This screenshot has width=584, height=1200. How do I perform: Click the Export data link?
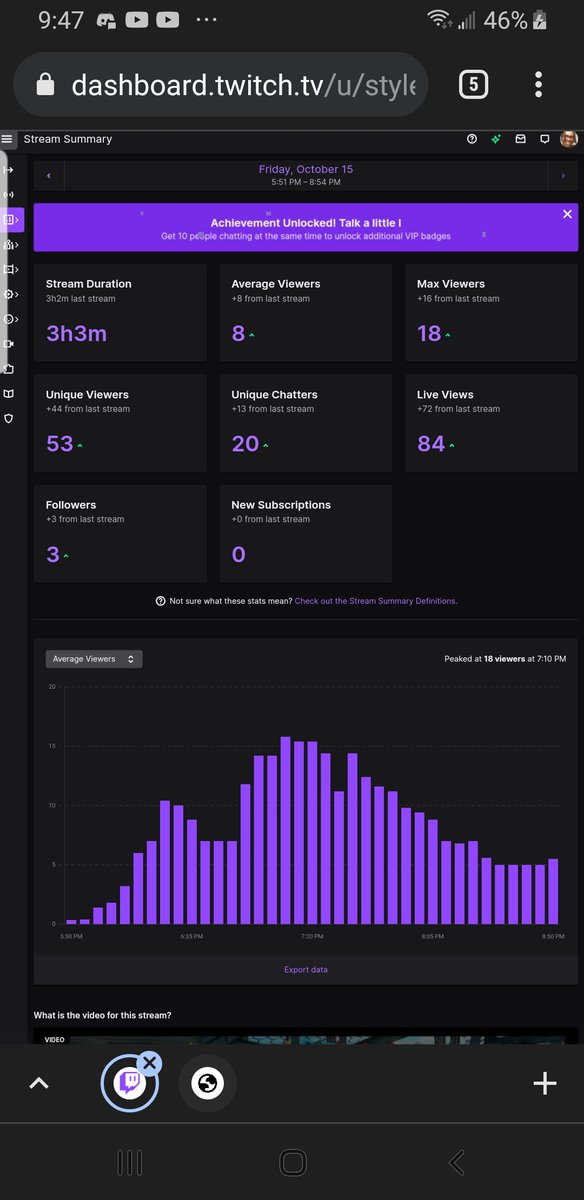click(x=306, y=970)
